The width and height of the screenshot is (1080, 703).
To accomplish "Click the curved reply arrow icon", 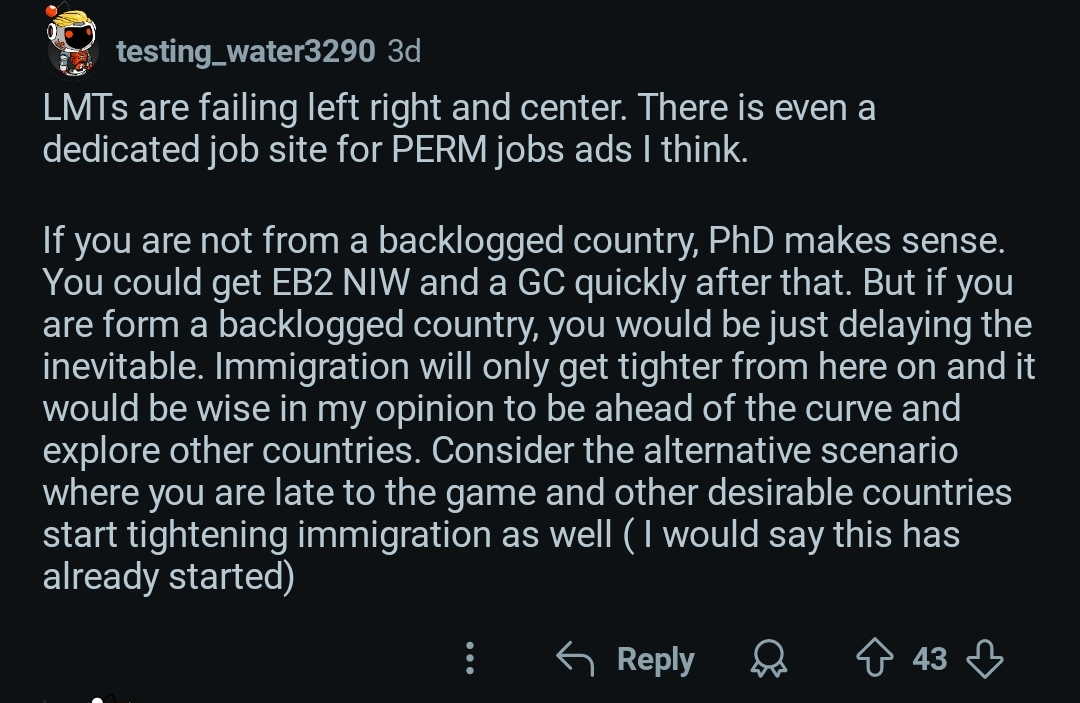I will click(x=575, y=658).
